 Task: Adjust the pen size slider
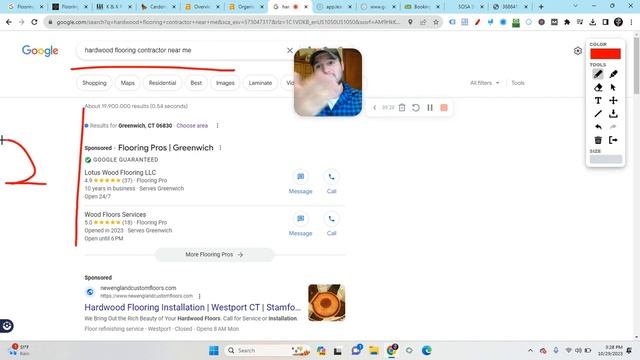point(606,159)
